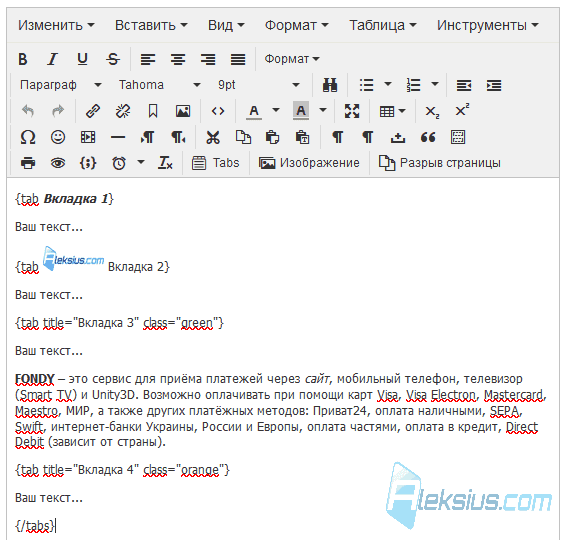Open the Формат toolbar dropdown
The image size is (564, 540).
[x=292, y=59]
